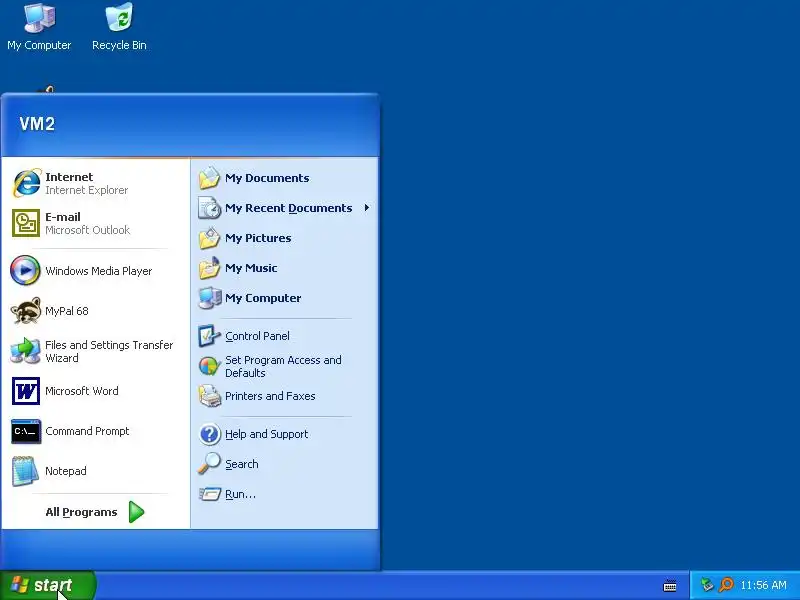Click the Search text label
800x600 pixels.
tap(242, 464)
